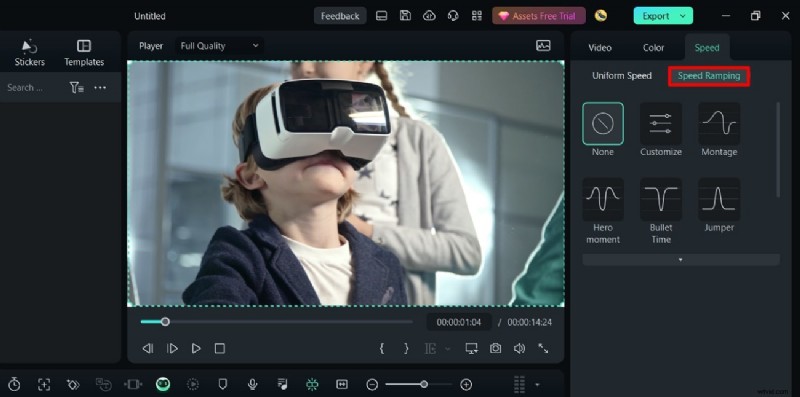
Task: Switch to the Video tab
Action: click(x=599, y=48)
